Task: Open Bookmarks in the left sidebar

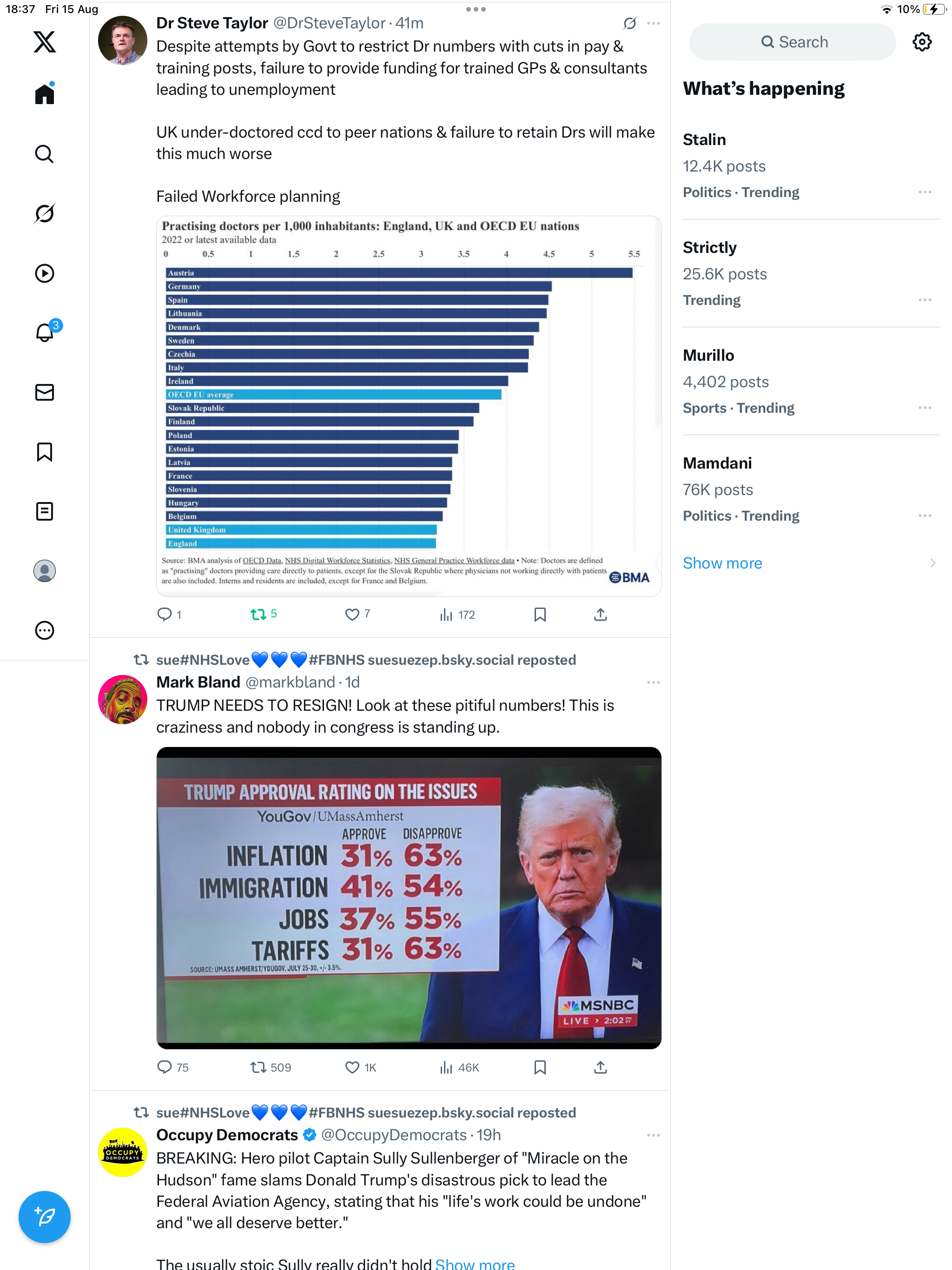Action: click(x=44, y=452)
